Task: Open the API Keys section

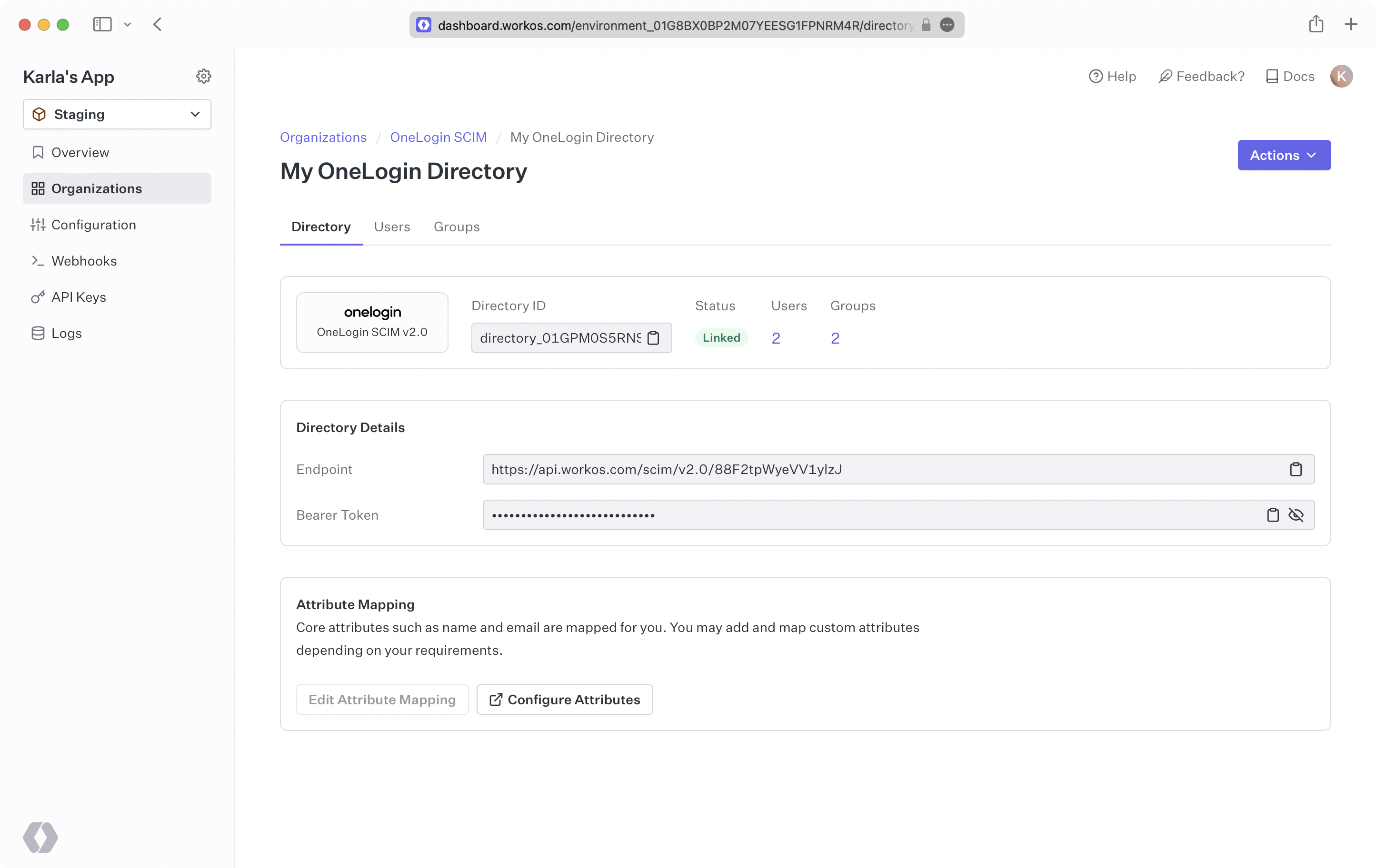Action: tap(79, 297)
